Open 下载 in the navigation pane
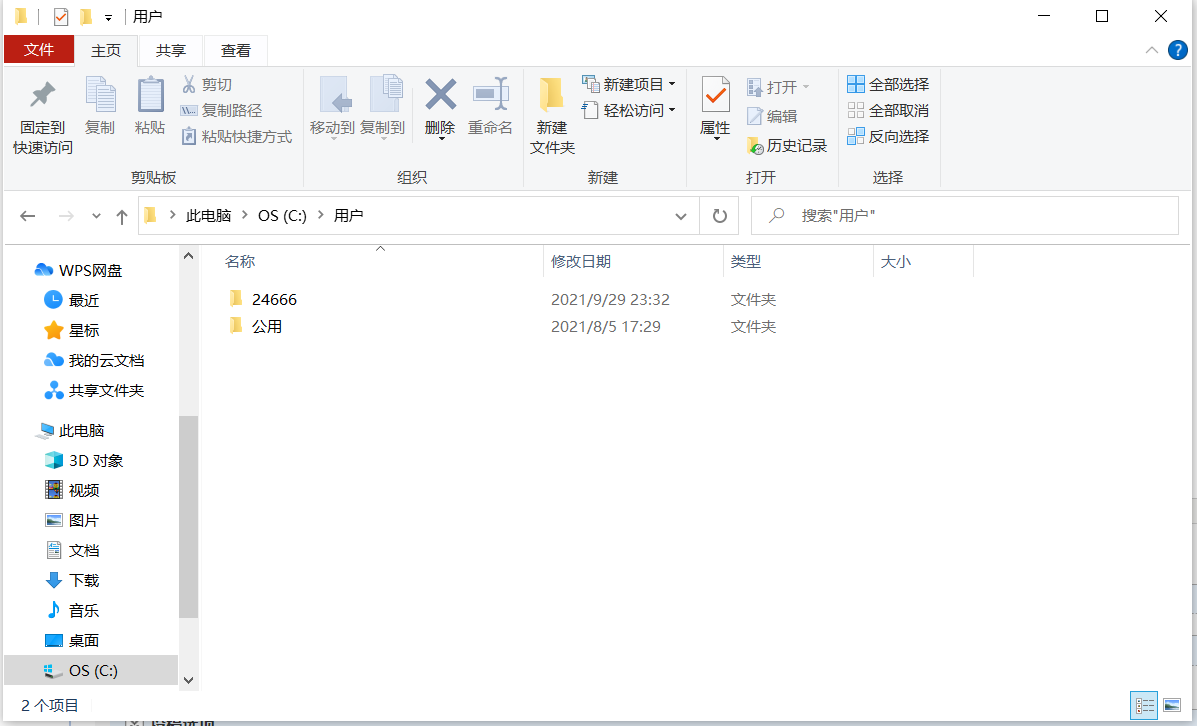 [x=73, y=580]
